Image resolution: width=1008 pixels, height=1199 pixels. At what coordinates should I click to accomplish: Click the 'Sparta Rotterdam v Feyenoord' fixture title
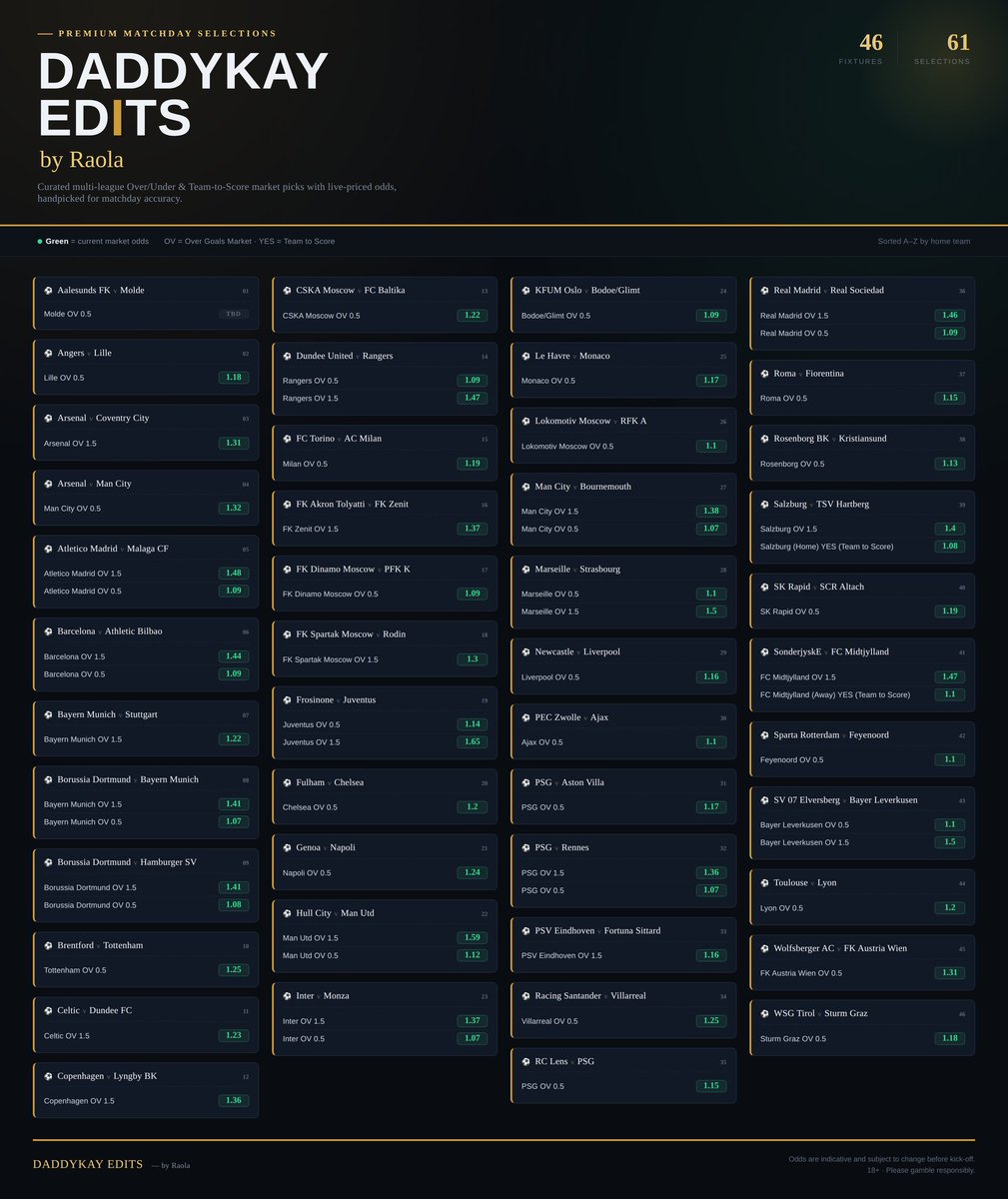point(831,734)
